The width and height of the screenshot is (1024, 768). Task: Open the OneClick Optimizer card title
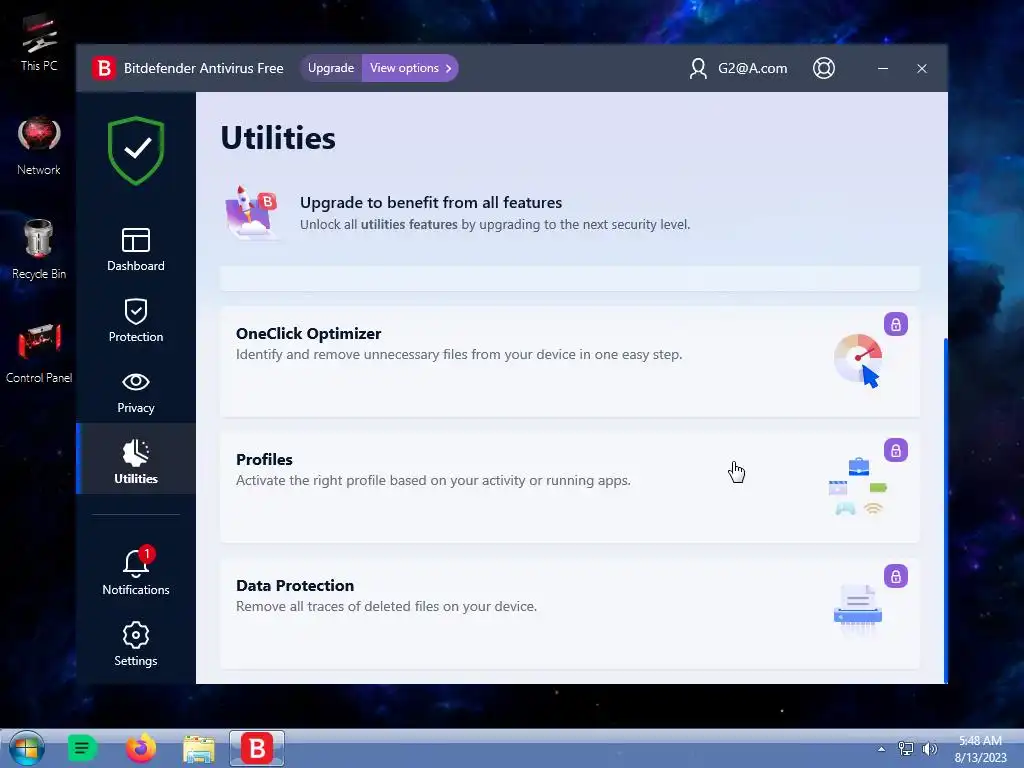tap(308, 334)
